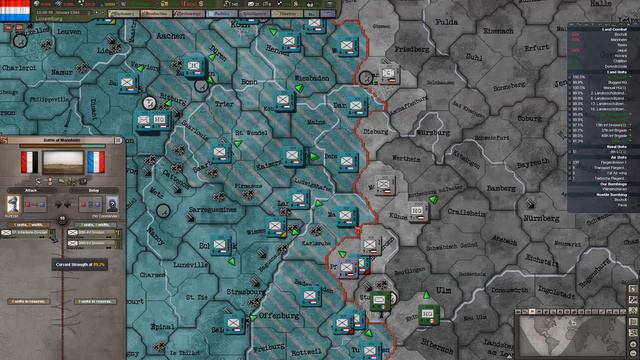640x360 pixels.
Task: Select the infantry counter west of Offenburg
Action: click(234, 325)
